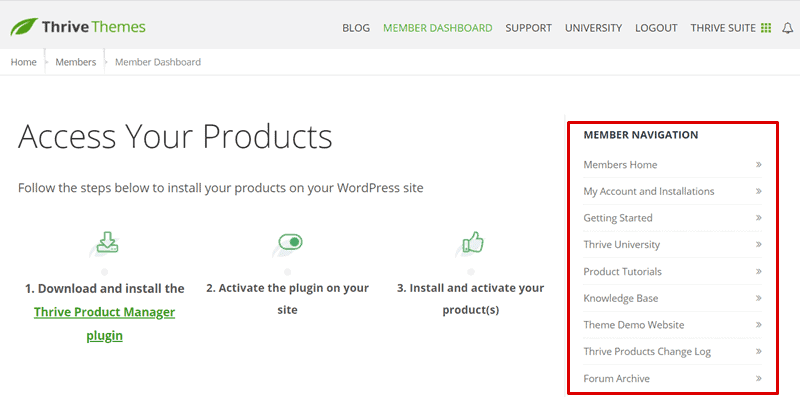Image resolution: width=800 pixels, height=397 pixels.
Task: Open My Account and Installations link
Action: click(x=649, y=191)
